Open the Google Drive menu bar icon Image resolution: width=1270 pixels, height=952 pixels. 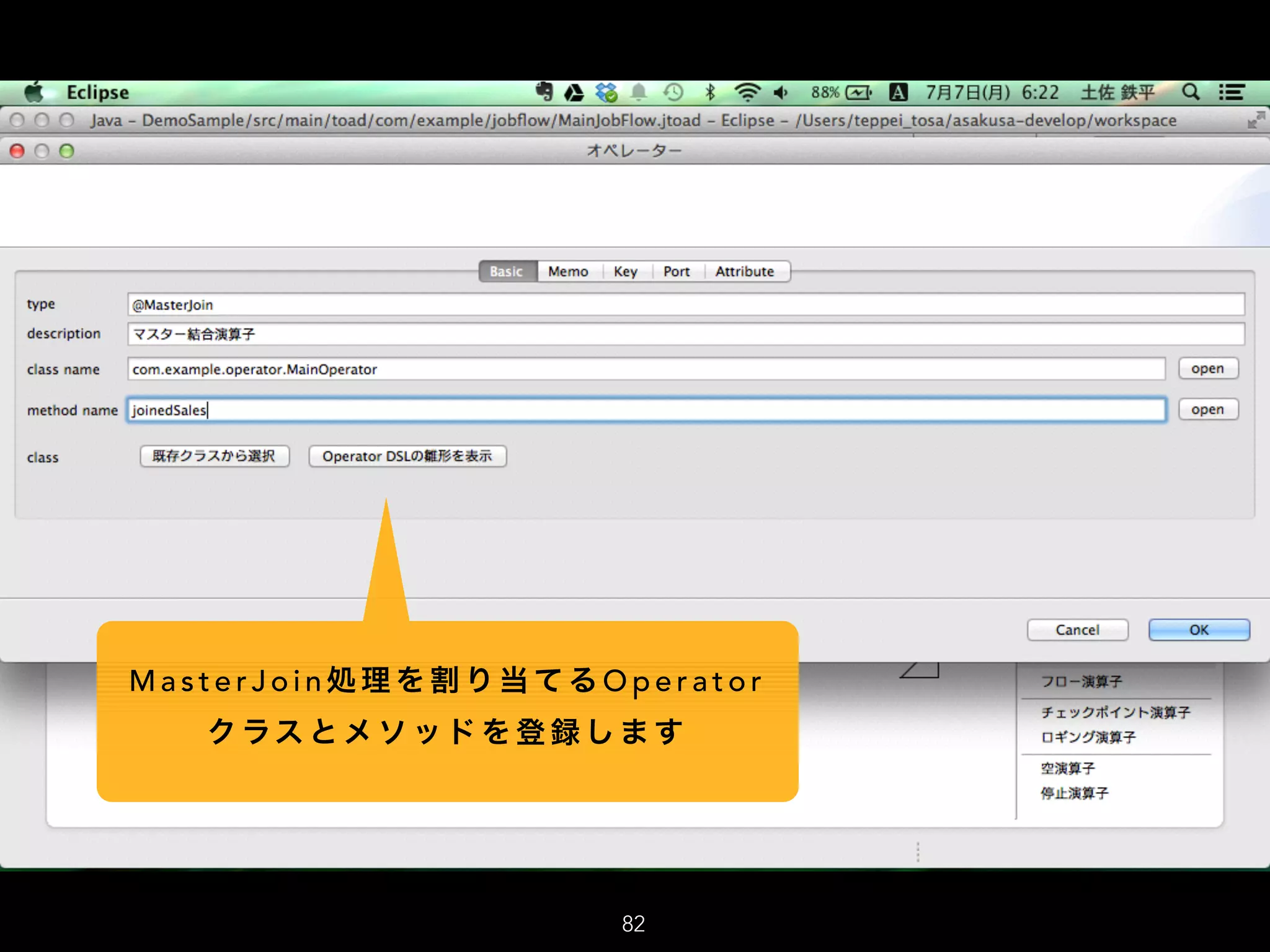tap(574, 93)
